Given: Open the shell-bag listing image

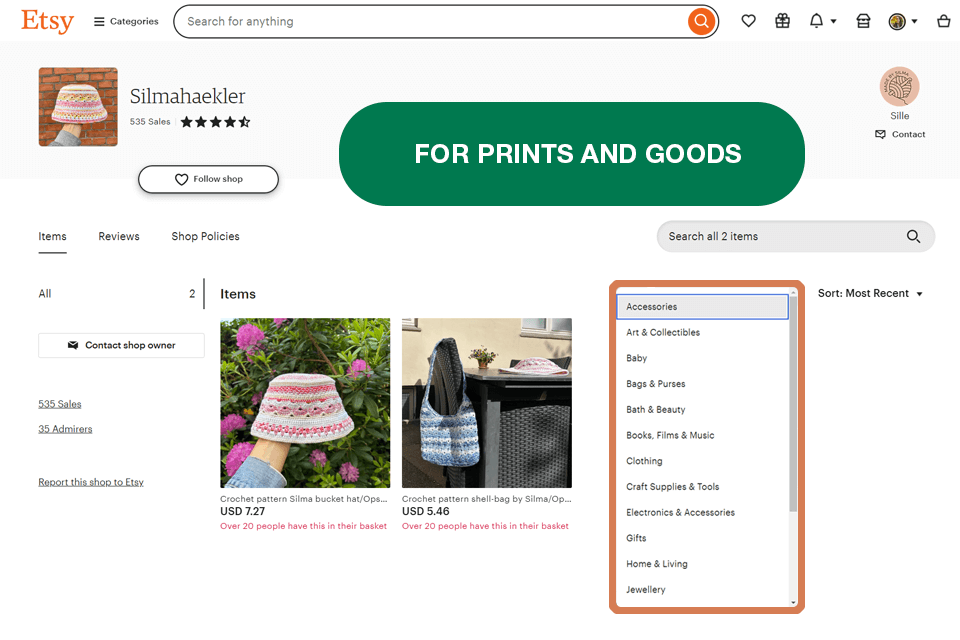Looking at the screenshot, I should click(x=487, y=403).
